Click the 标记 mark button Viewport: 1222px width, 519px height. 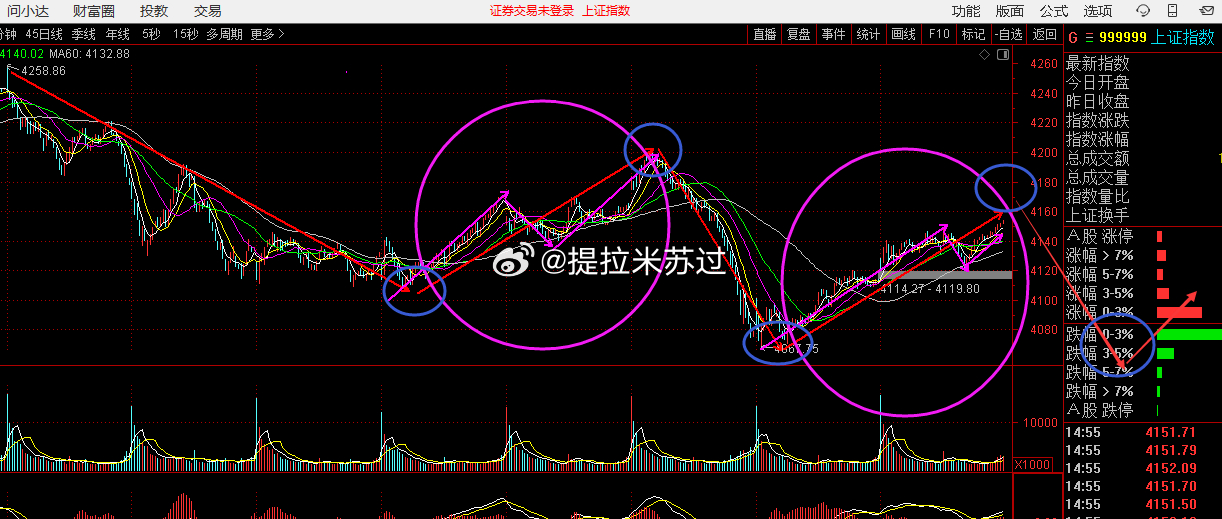coord(973,34)
